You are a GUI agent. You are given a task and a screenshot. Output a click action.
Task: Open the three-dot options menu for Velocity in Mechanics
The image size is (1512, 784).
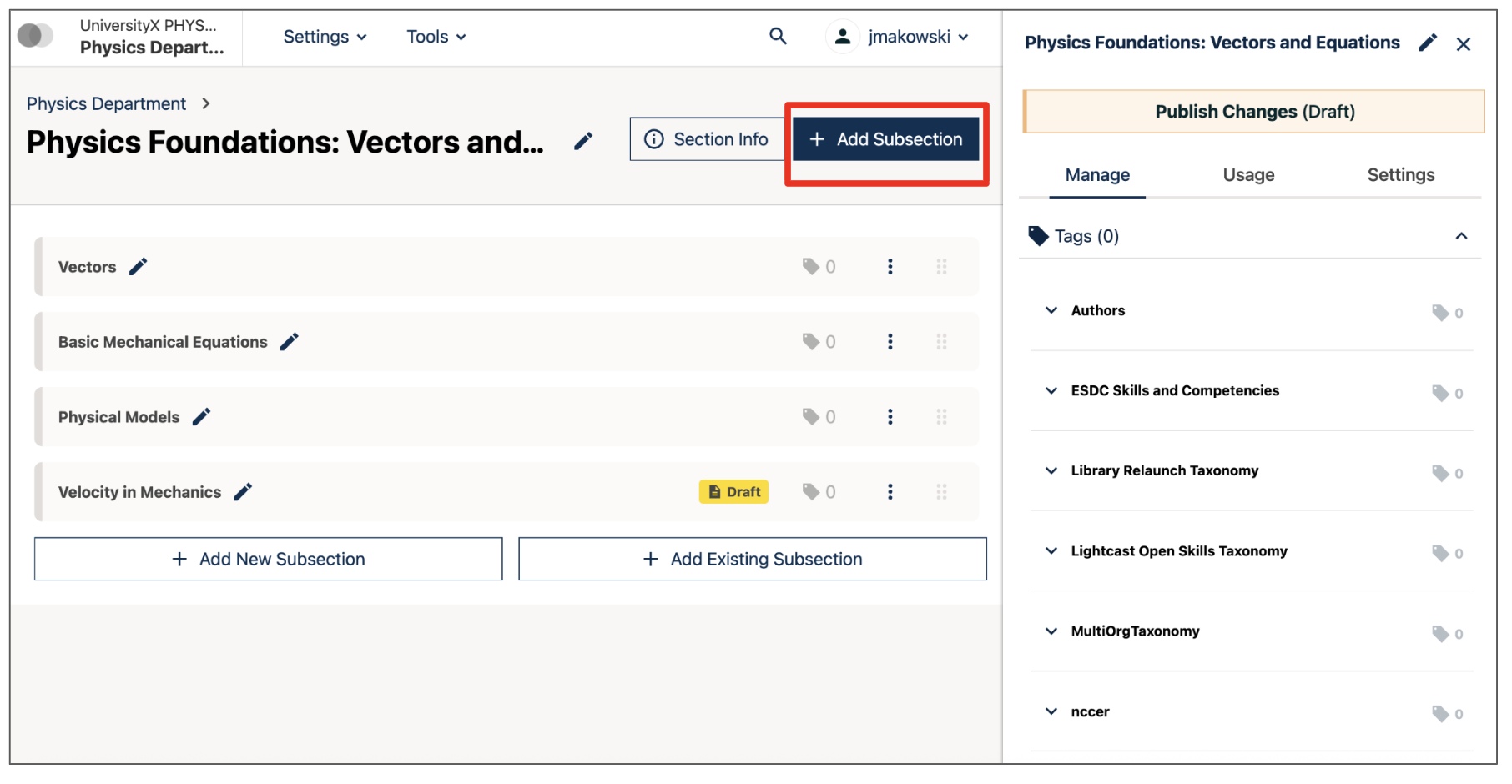tap(890, 491)
